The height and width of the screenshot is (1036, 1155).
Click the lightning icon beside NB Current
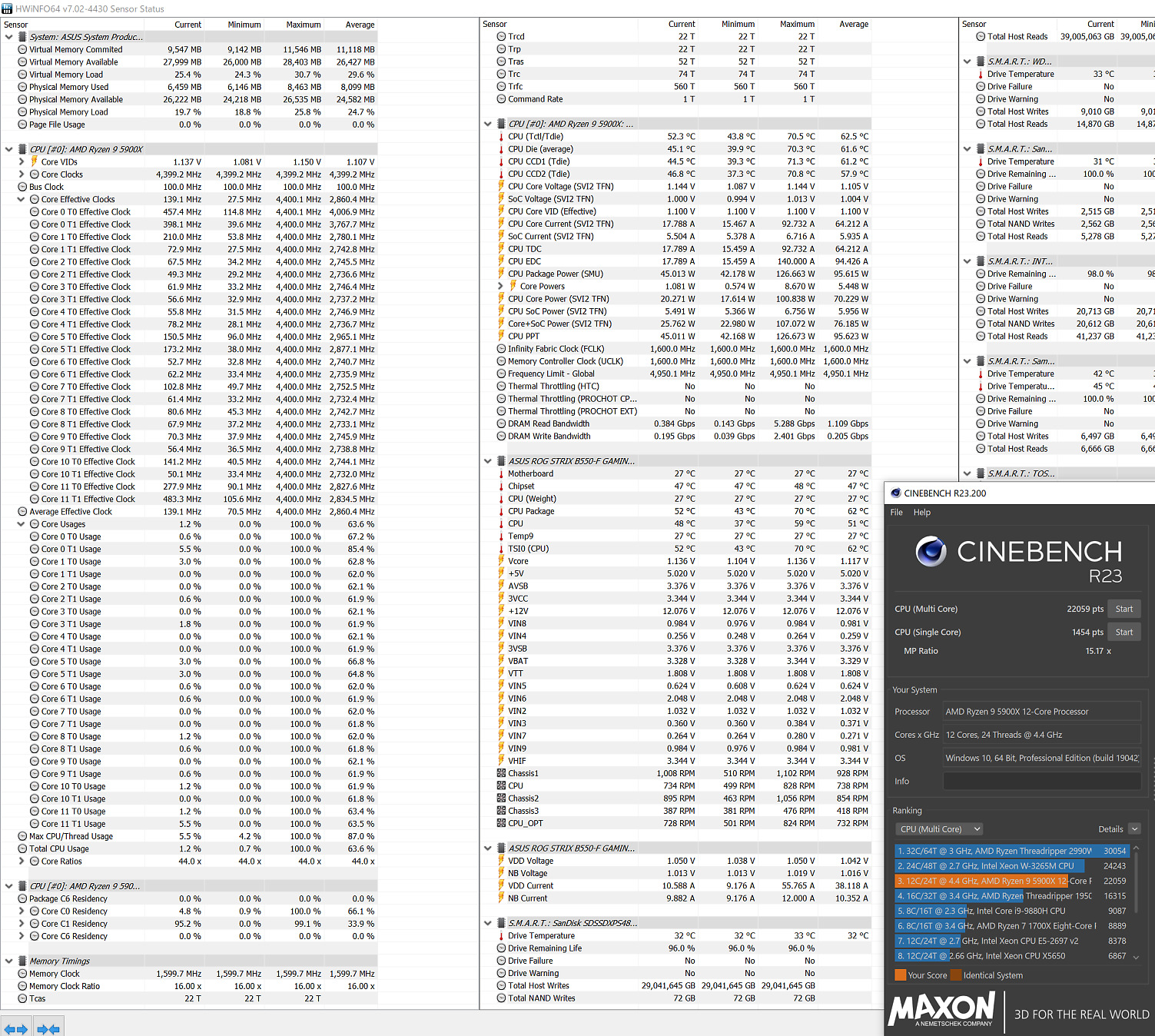(x=501, y=898)
